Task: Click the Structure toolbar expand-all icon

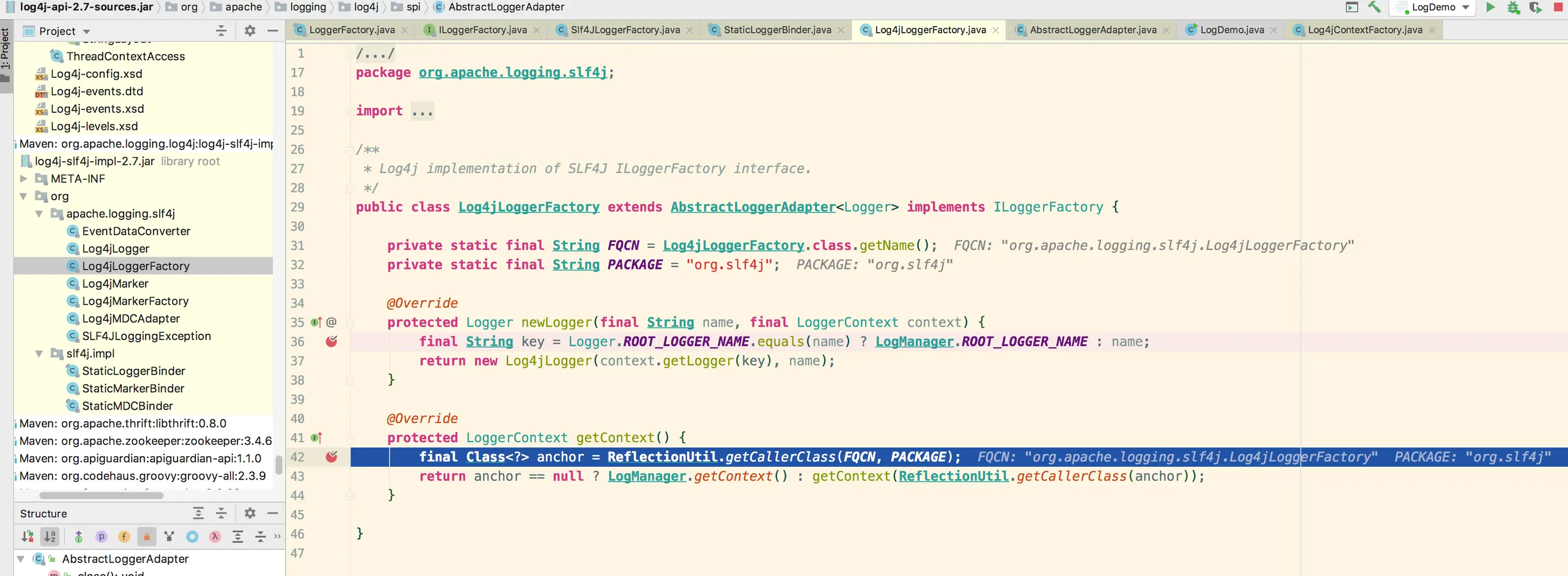Action: [238, 537]
